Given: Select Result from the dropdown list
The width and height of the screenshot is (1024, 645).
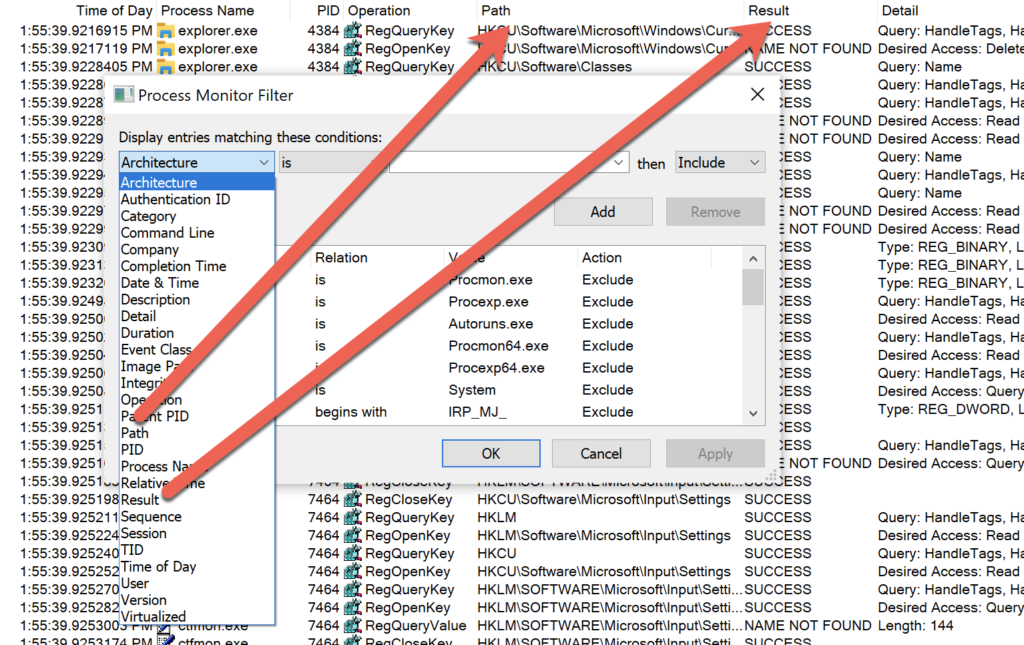Looking at the screenshot, I should [x=140, y=500].
